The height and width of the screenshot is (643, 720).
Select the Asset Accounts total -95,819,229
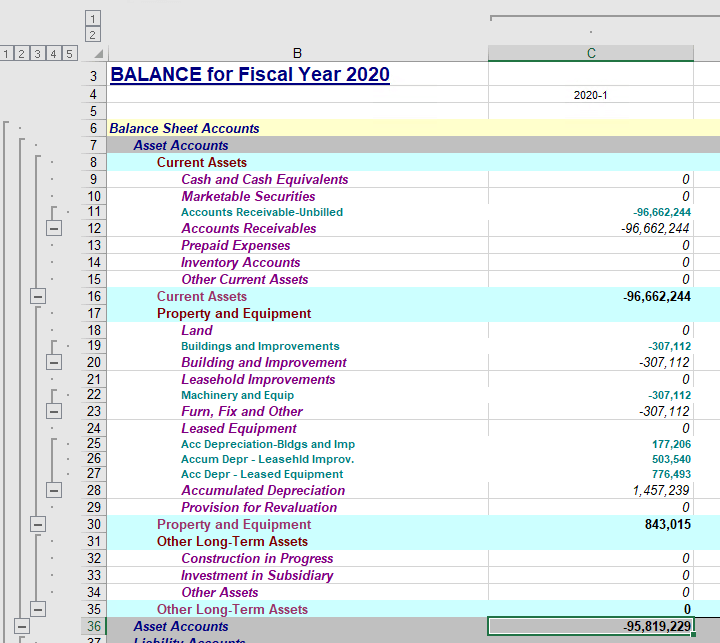591,626
